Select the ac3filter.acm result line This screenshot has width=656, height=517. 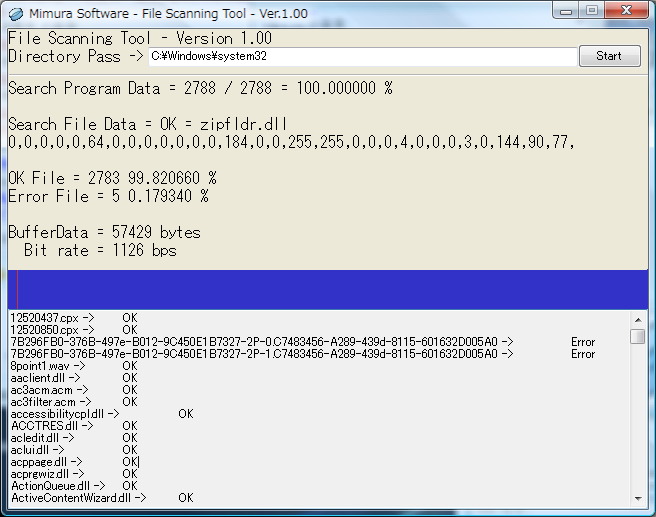coord(74,402)
